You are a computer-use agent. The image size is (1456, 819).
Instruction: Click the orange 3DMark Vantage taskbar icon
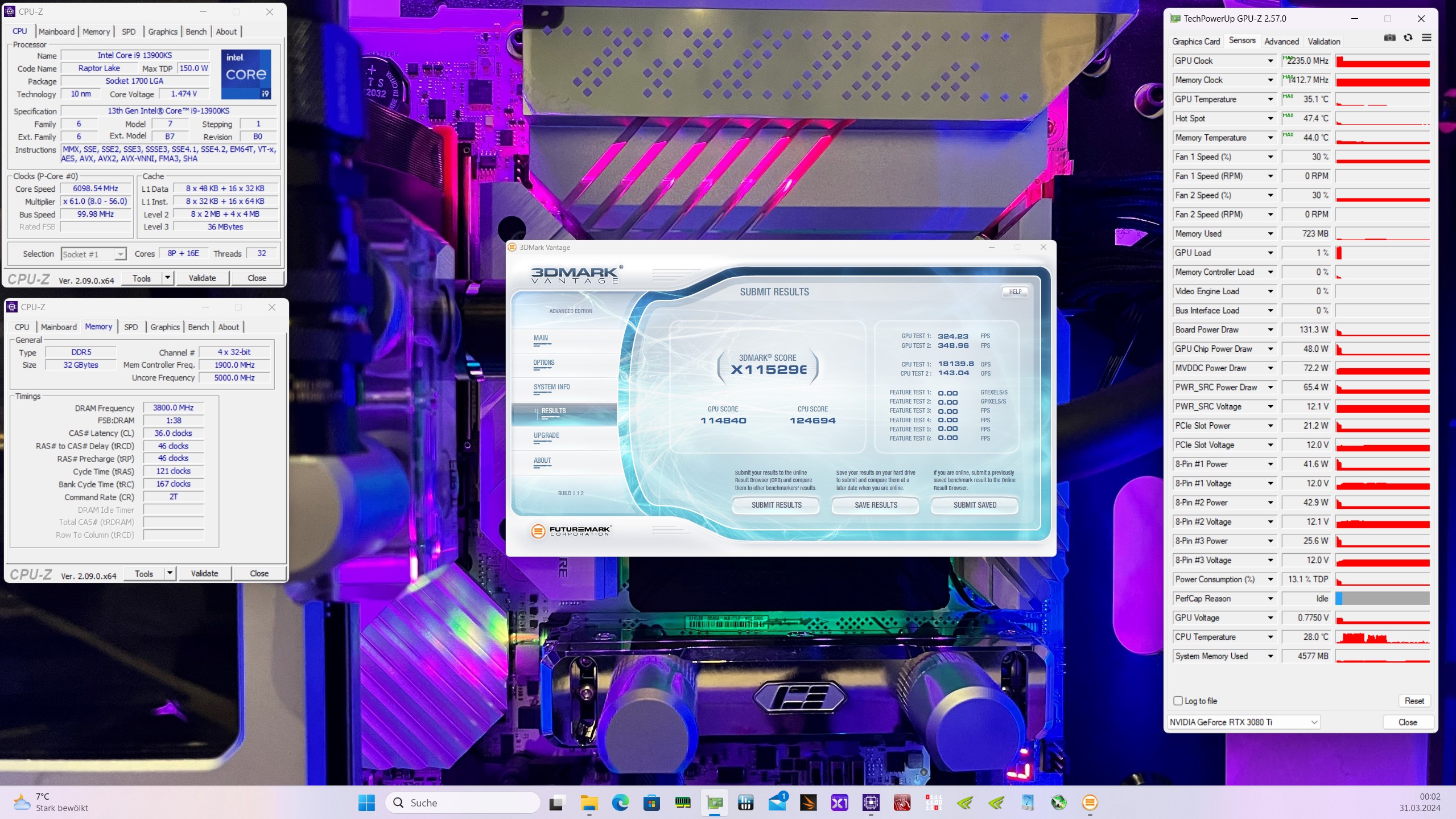pyautogui.click(x=1090, y=802)
